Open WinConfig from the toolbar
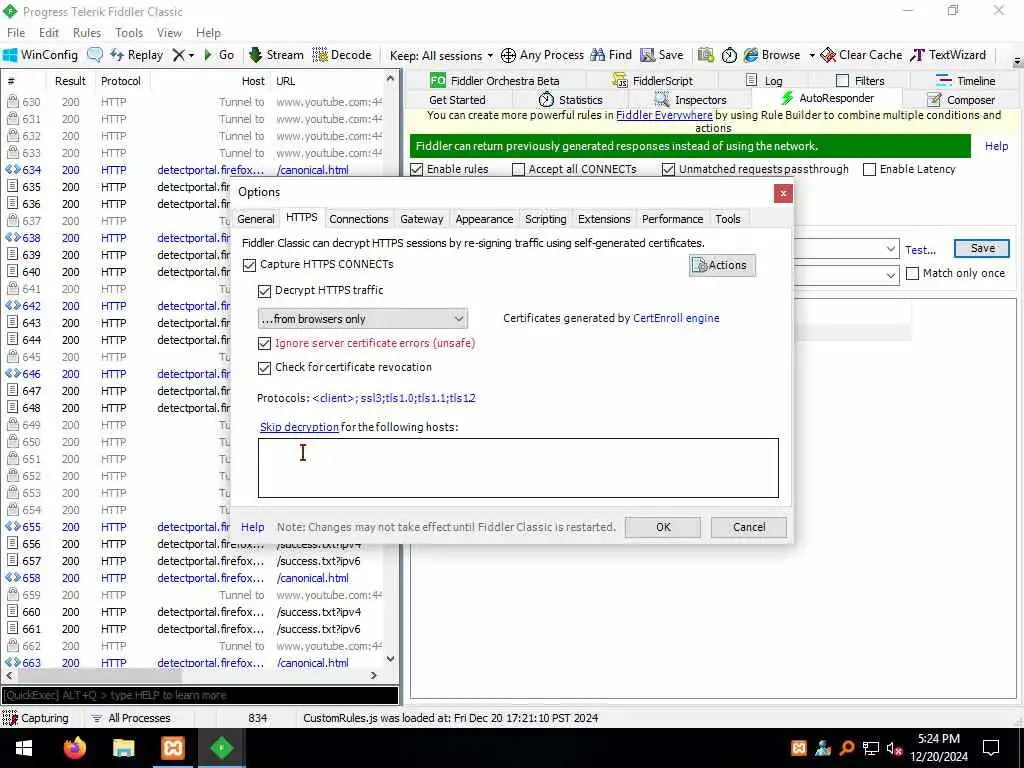The image size is (1024, 768). click(40, 55)
